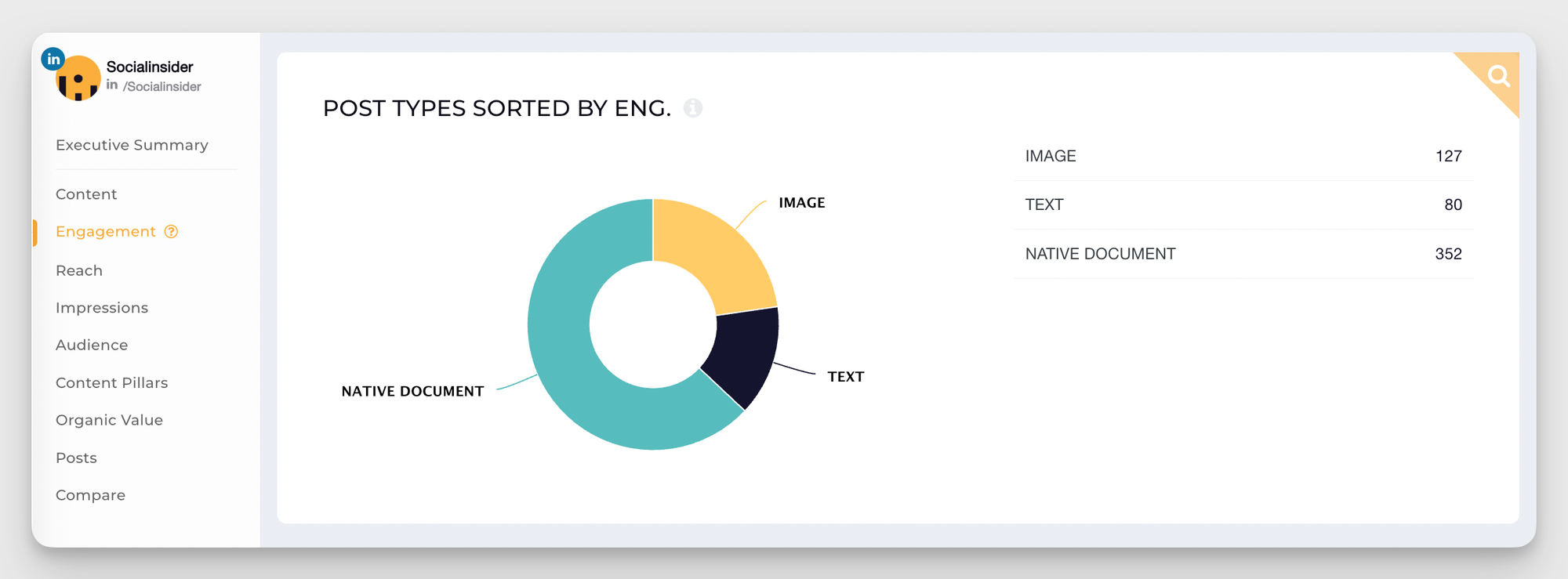Open the Reach report
1568x579 pixels.
(79, 270)
